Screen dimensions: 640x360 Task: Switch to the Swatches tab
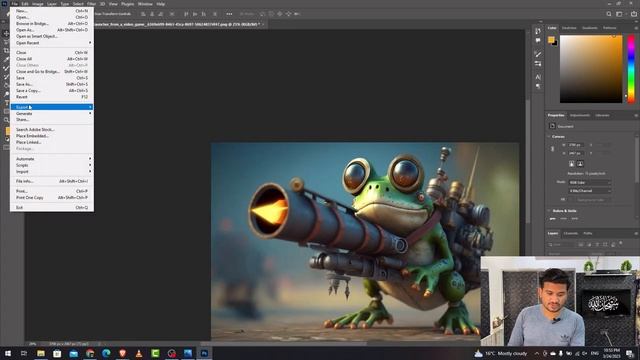(569, 28)
